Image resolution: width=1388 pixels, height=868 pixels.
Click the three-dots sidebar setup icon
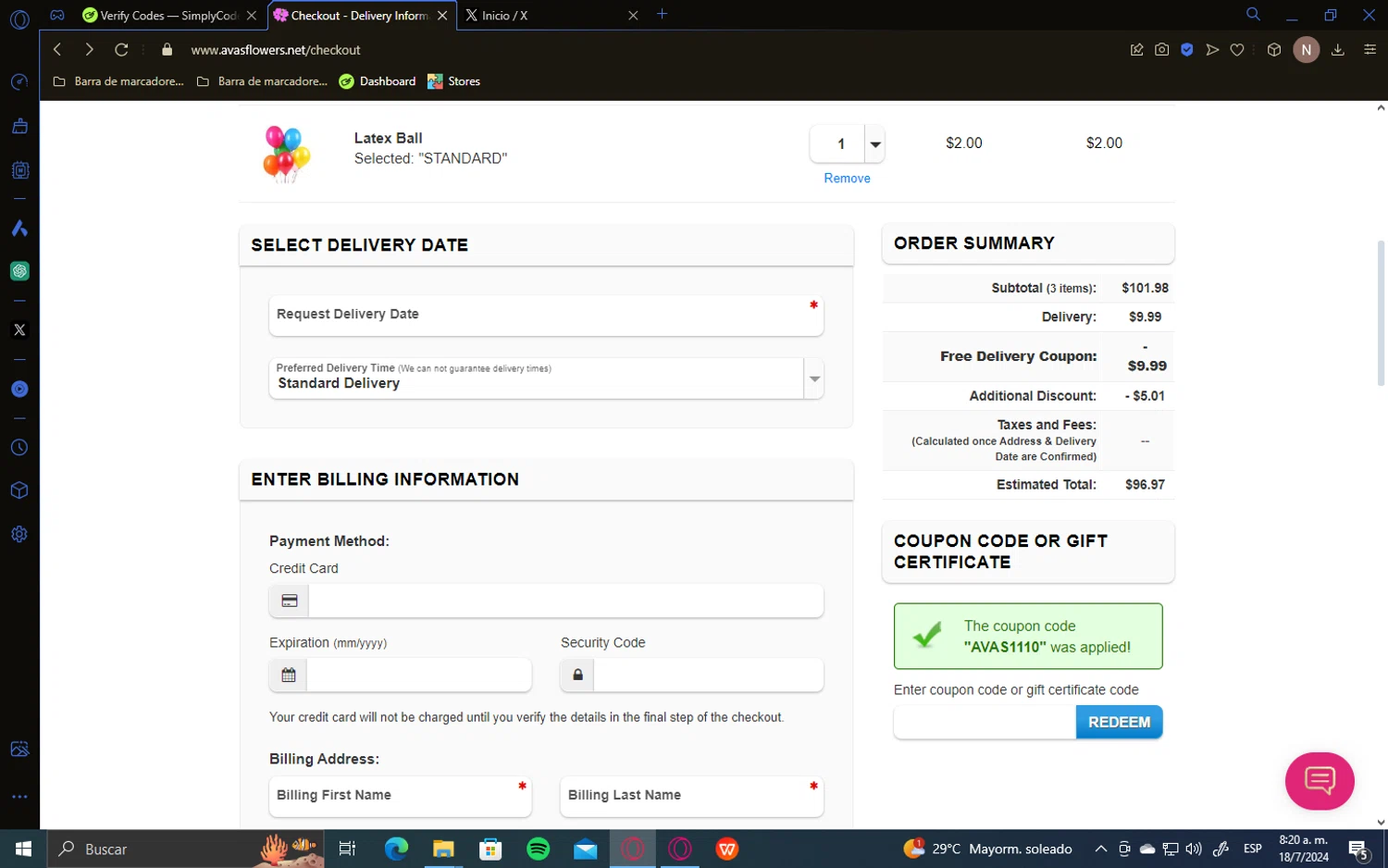tap(19, 796)
